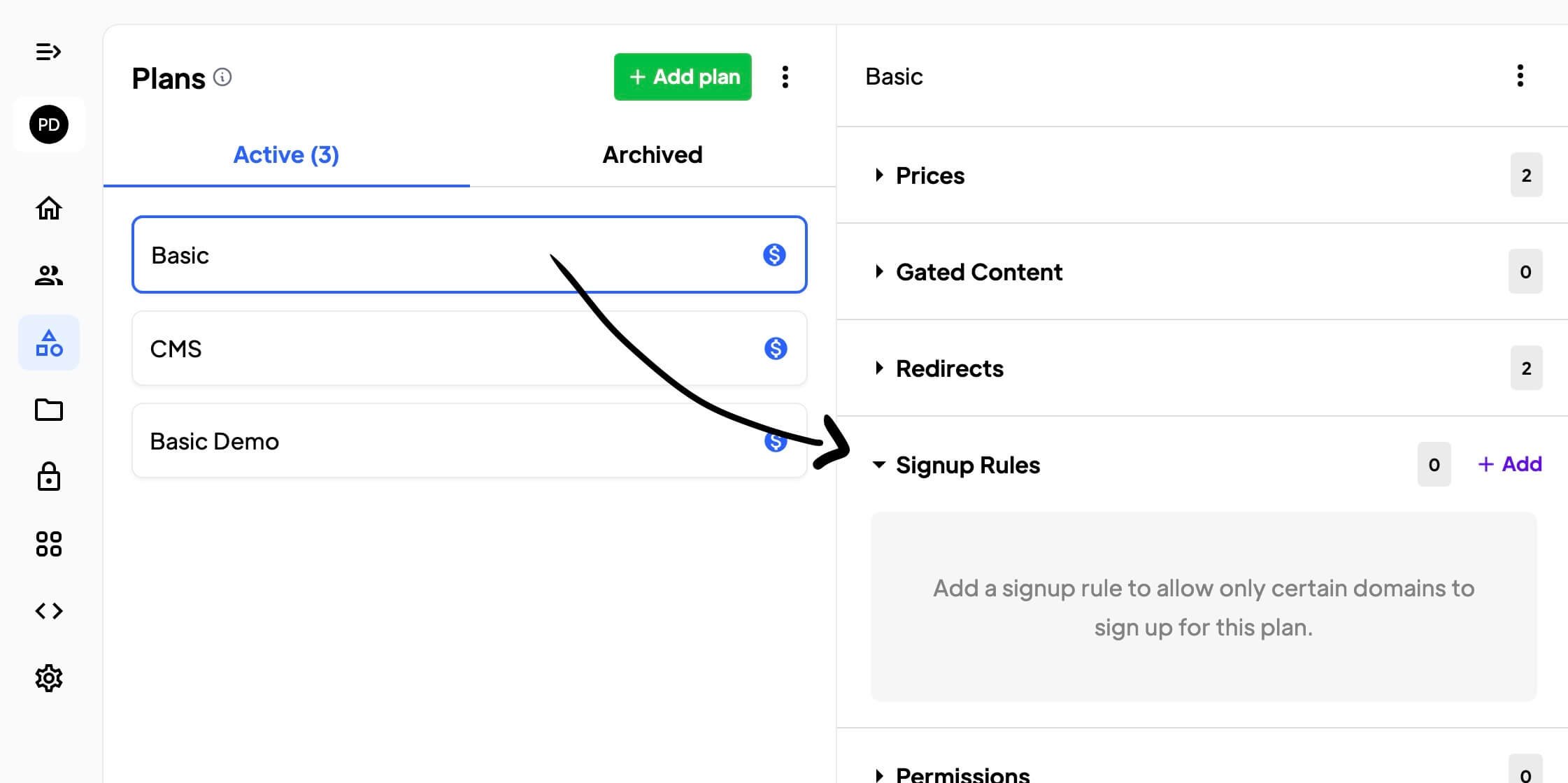Expand the Gated Content section

[x=978, y=272]
